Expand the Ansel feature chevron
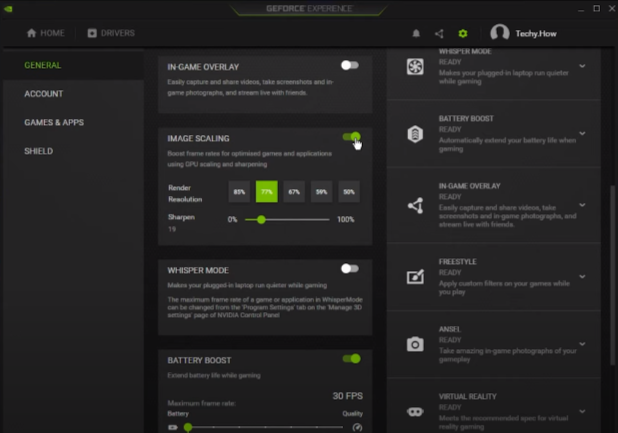618x433 pixels. click(x=582, y=344)
